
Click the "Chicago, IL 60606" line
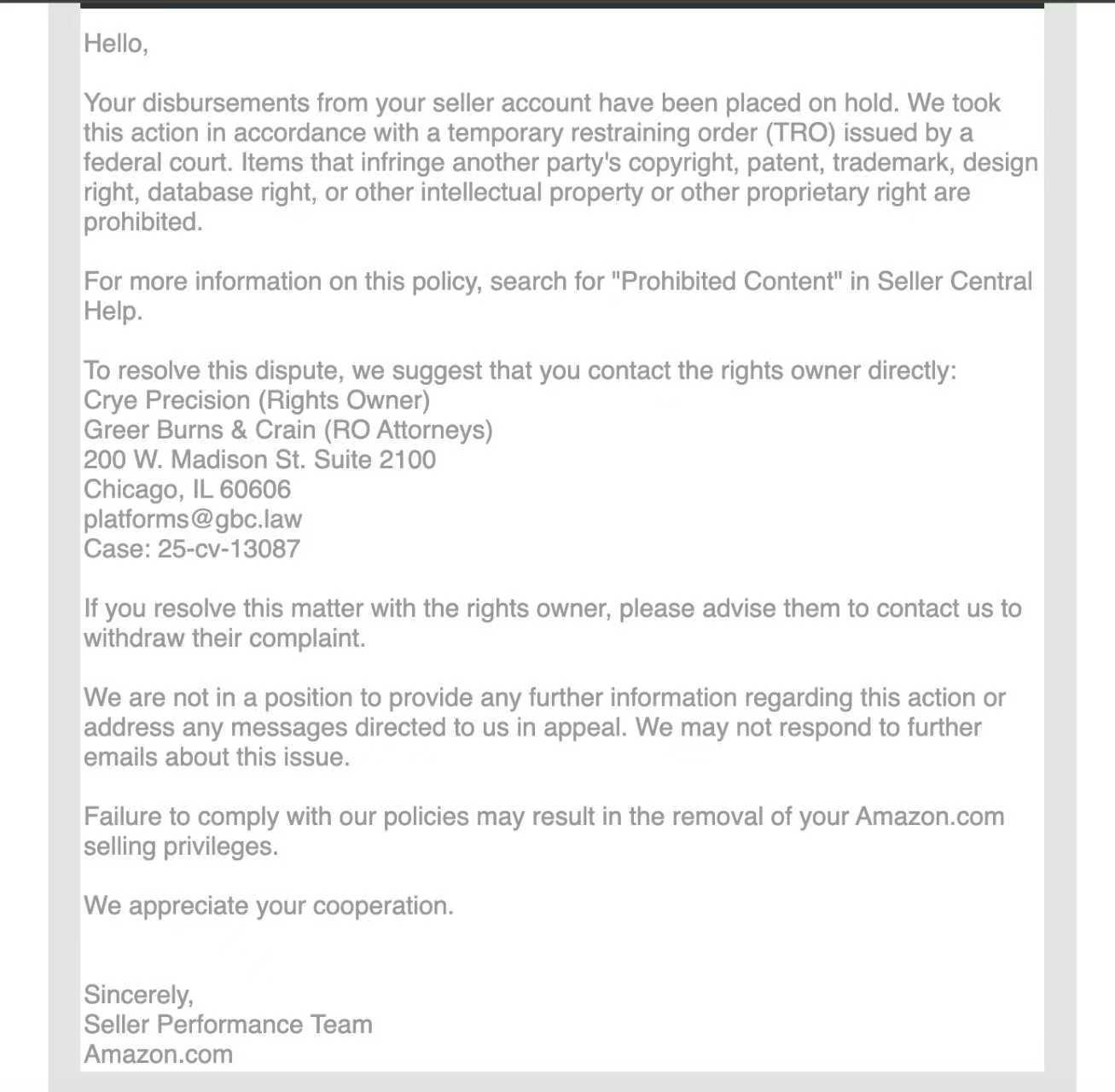(187, 489)
